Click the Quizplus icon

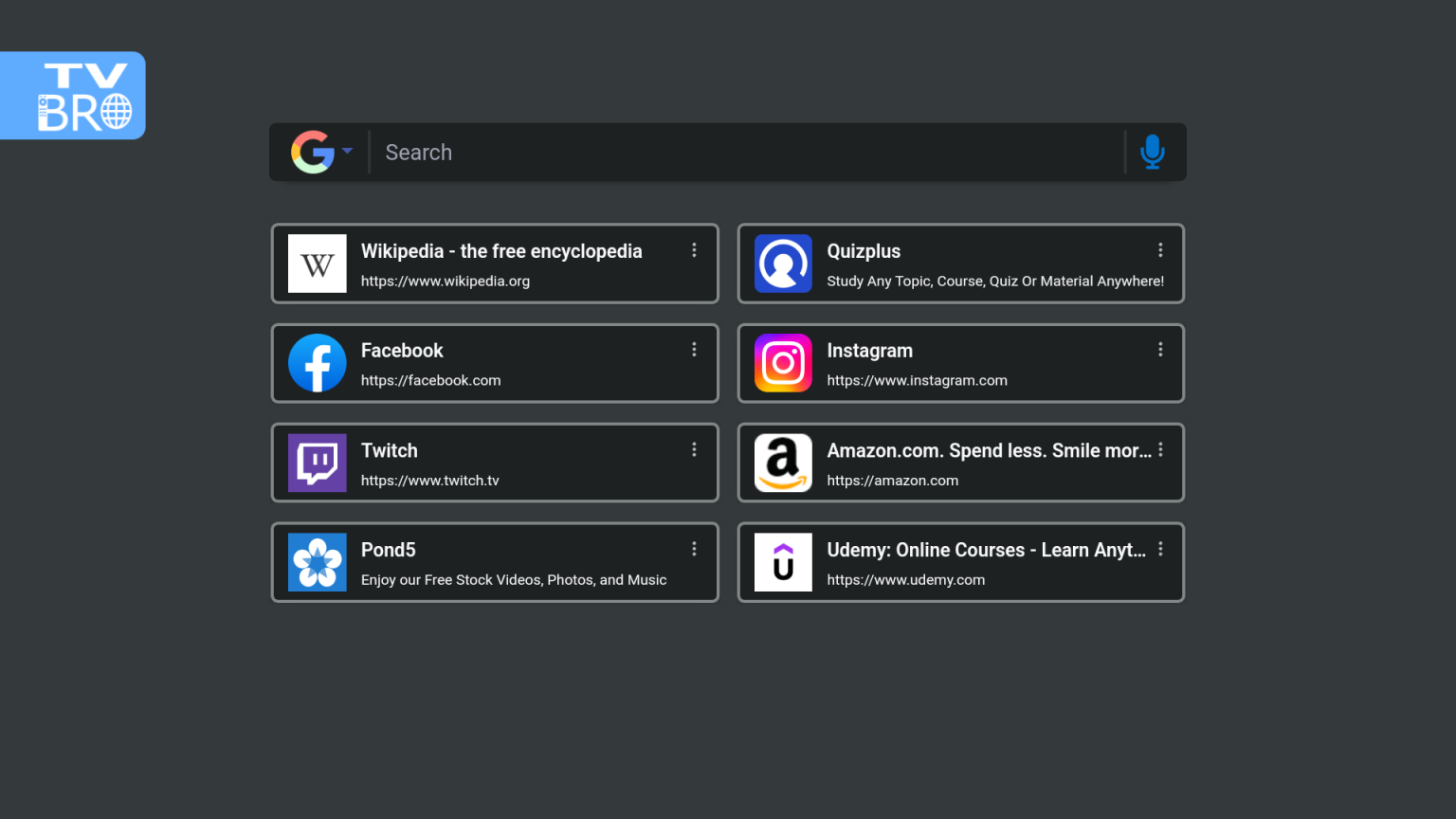pyautogui.click(x=783, y=264)
